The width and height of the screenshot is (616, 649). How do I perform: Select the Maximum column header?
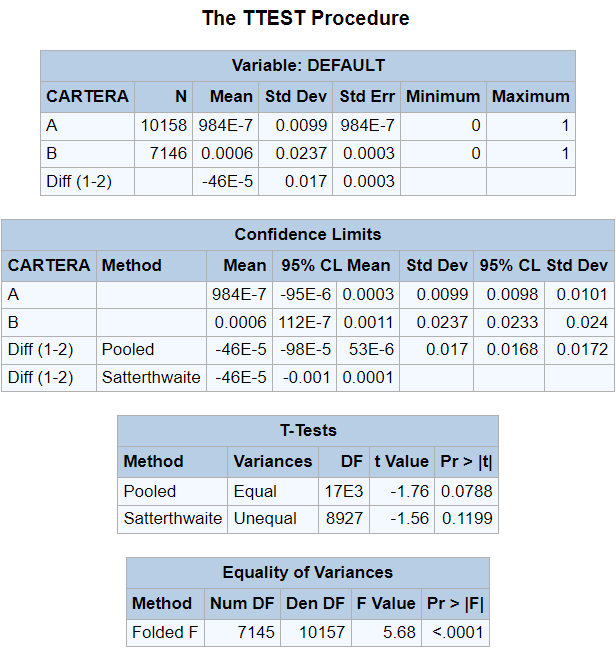pyautogui.click(x=531, y=97)
